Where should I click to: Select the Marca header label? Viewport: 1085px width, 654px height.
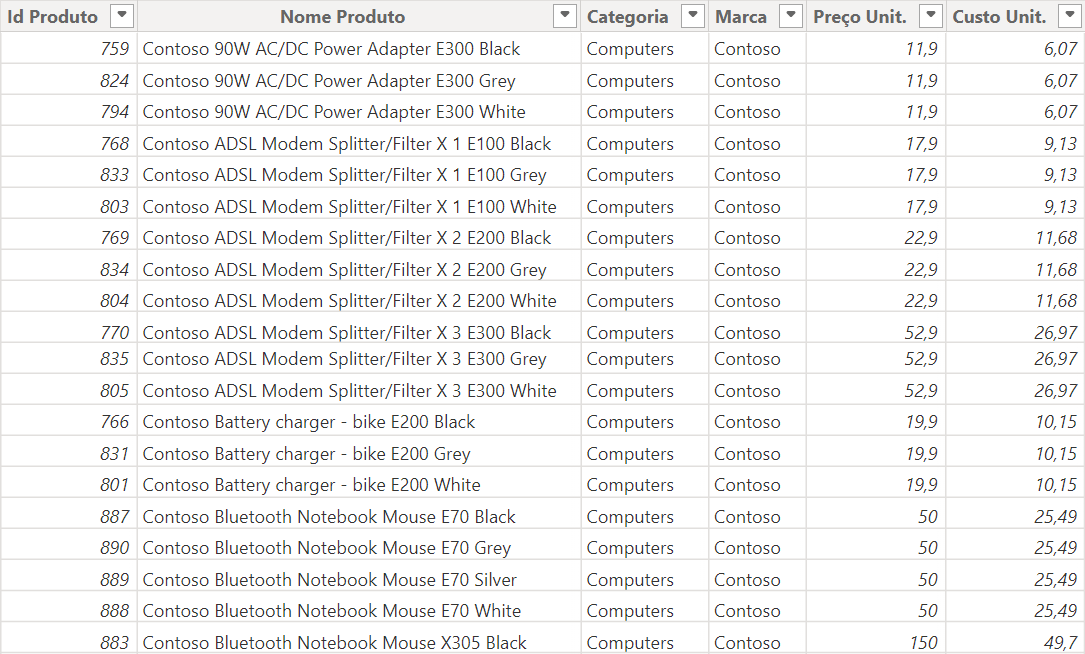pos(741,17)
